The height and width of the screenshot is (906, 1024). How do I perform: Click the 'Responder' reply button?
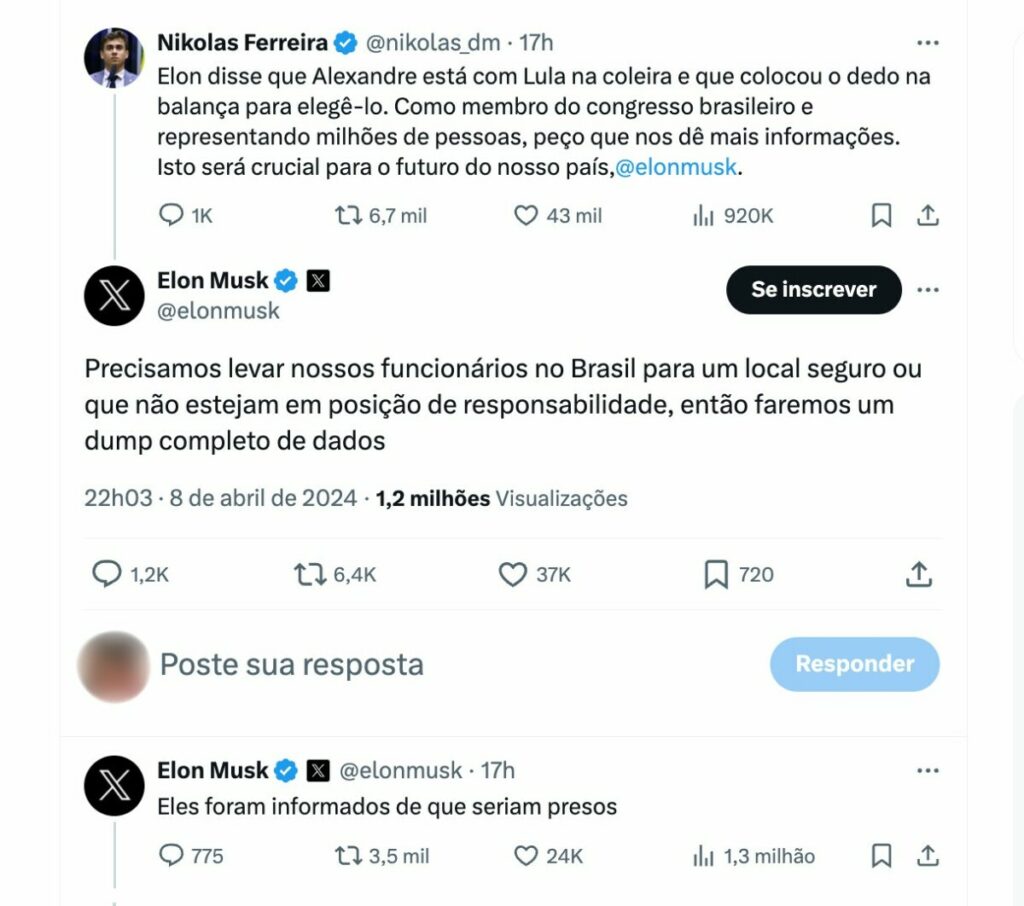pos(854,663)
